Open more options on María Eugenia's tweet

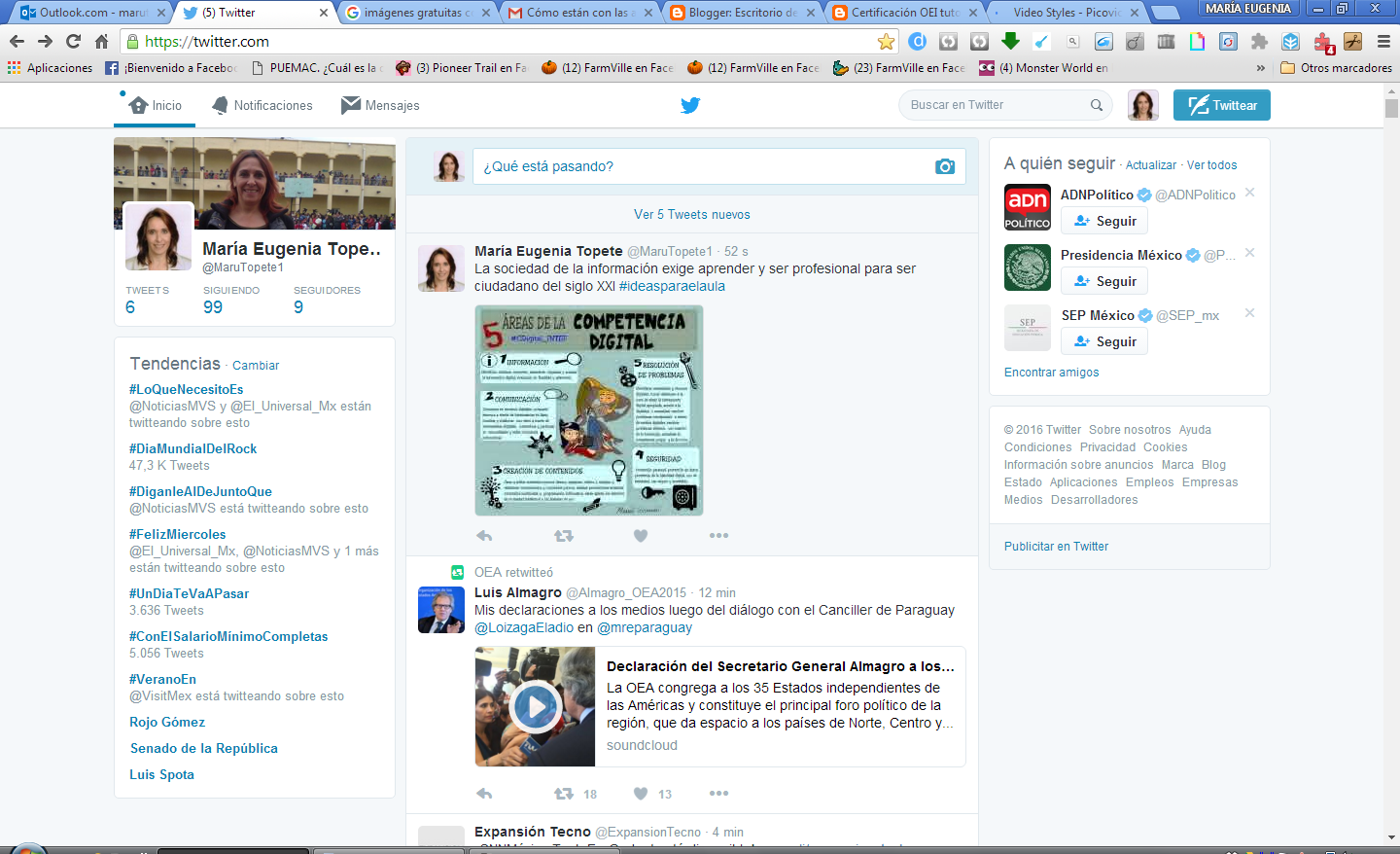[x=718, y=535]
